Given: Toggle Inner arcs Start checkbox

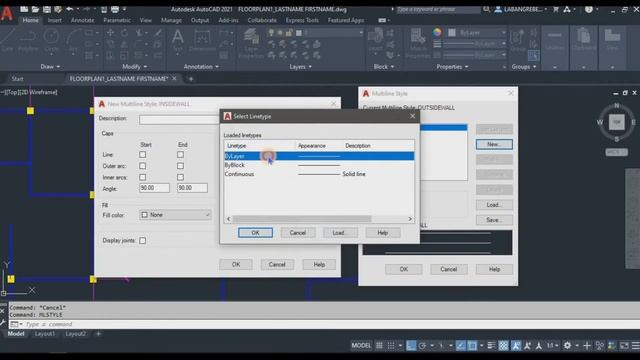Looking at the screenshot, I should pyautogui.click(x=142, y=178).
